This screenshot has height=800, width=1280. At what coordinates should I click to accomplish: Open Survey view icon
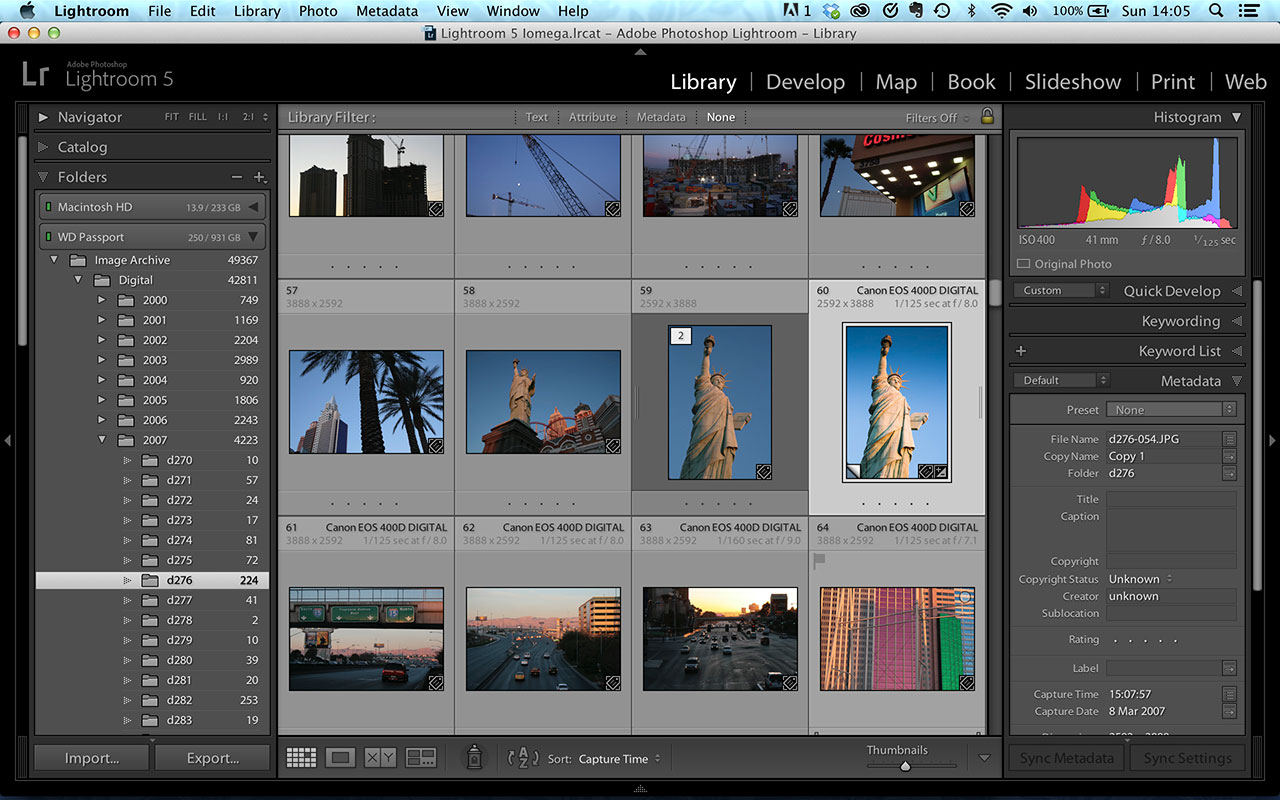coord(421,758)
